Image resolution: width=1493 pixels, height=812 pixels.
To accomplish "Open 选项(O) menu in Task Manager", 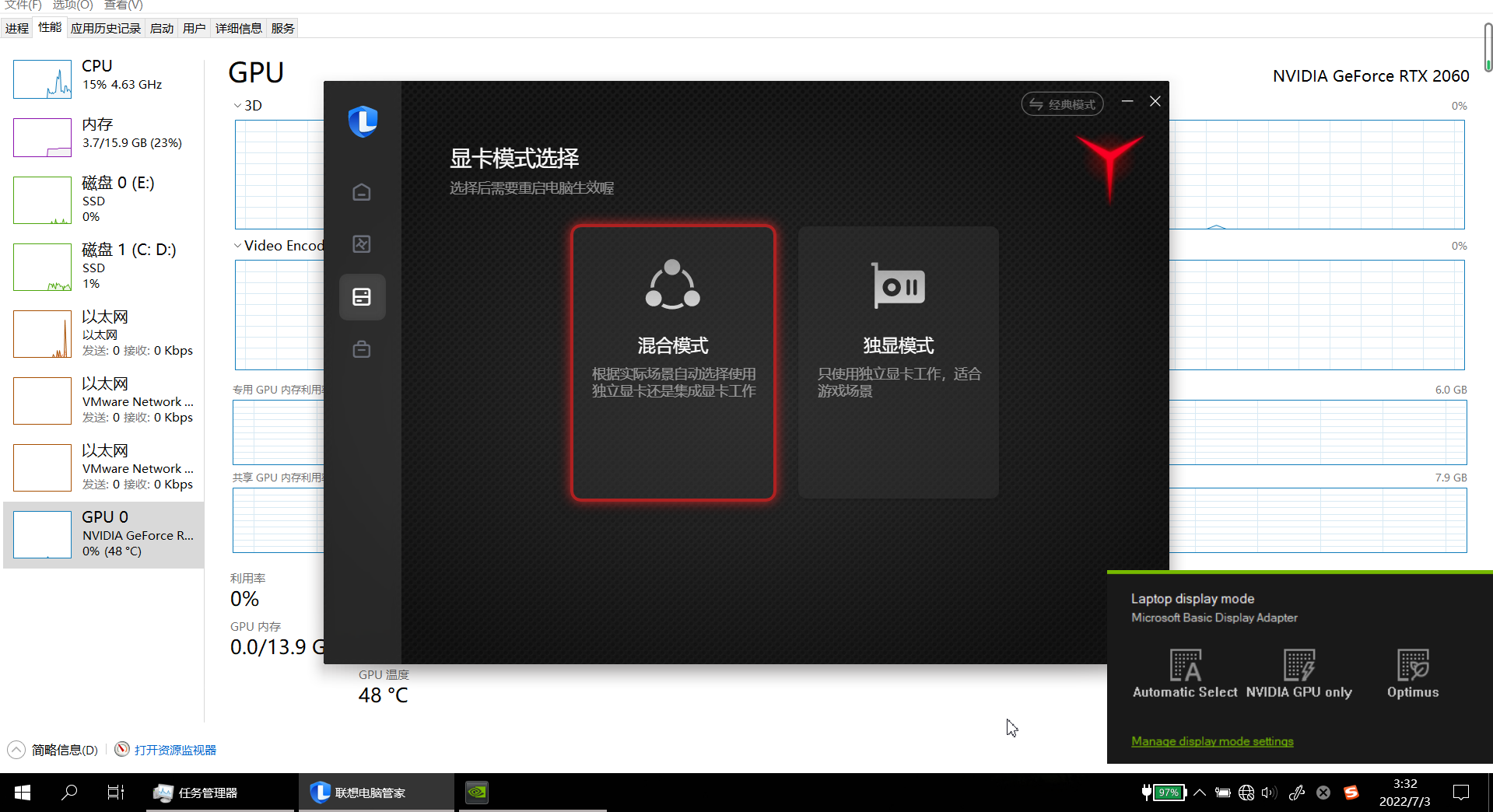I will [x=73, y=5].
